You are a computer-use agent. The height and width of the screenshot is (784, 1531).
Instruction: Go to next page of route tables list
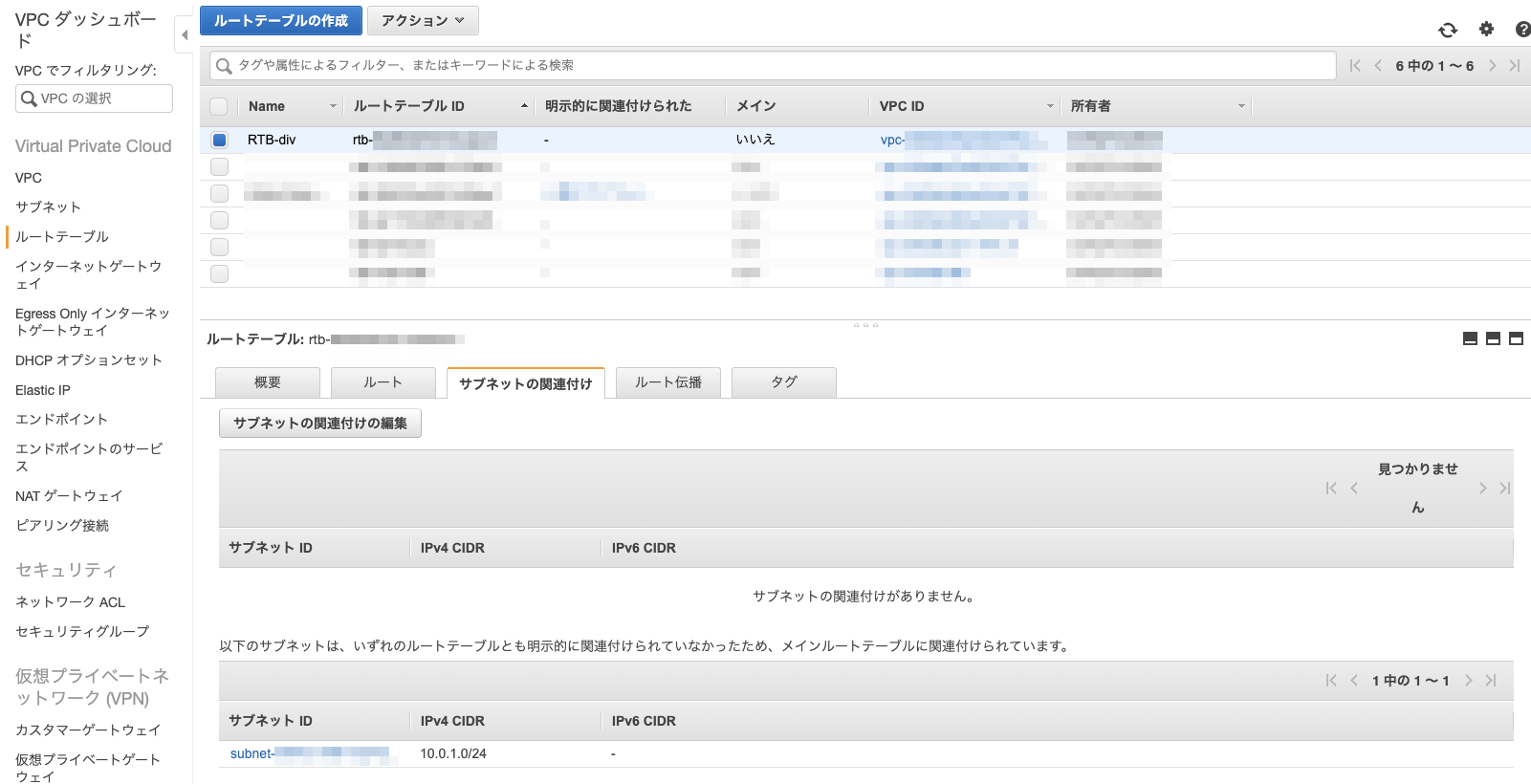pos(1493,66)
